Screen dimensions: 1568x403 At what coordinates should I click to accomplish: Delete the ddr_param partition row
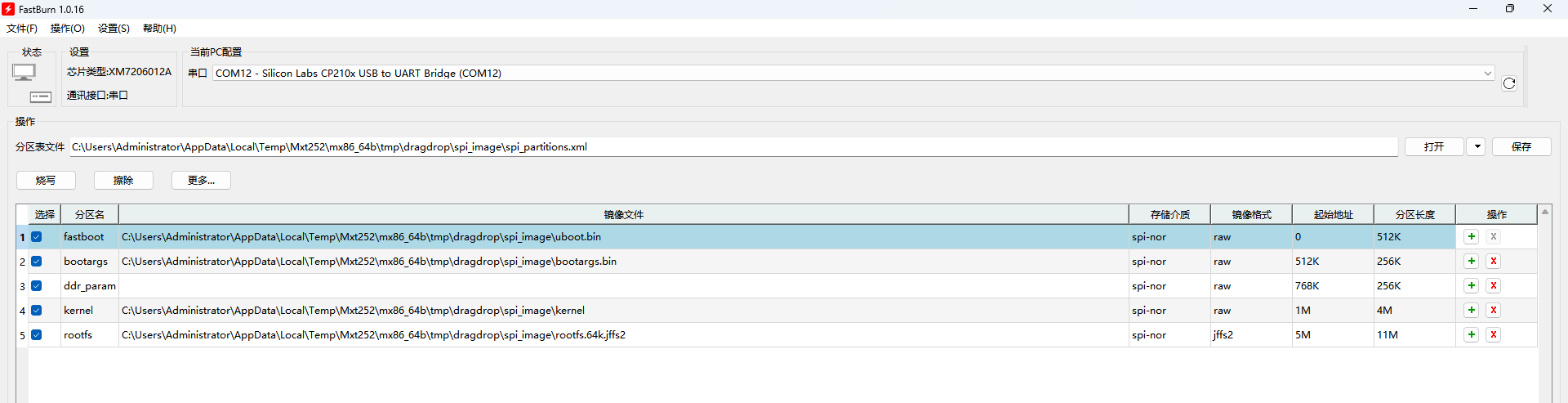(1494, 286)
